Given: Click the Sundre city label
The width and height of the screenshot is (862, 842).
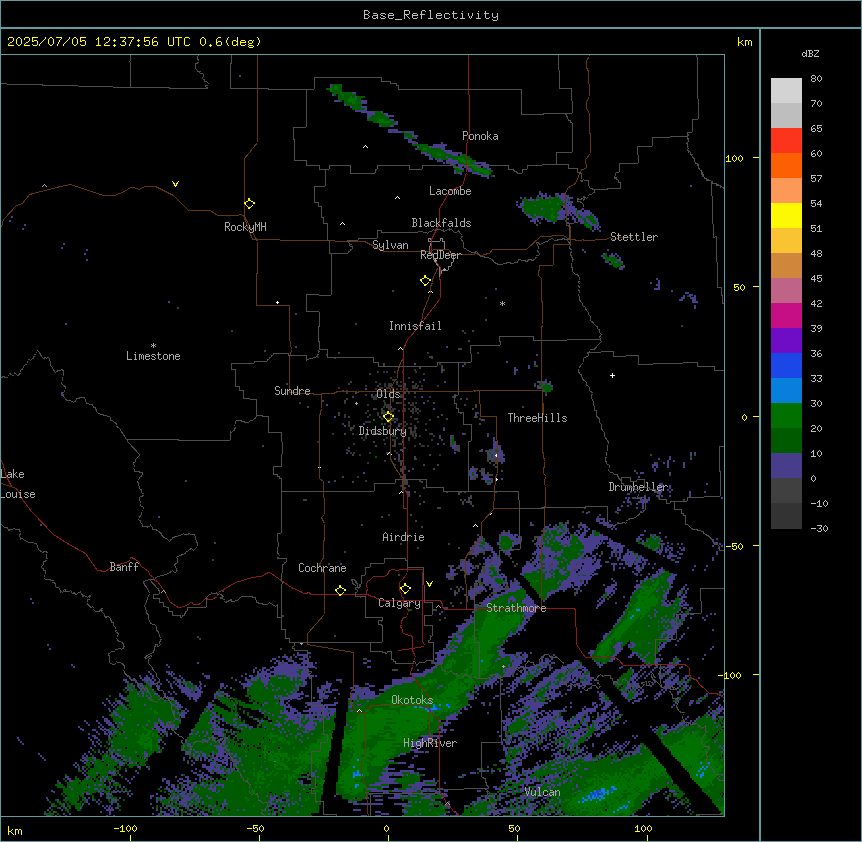Looking at the screenshot, I should (292, 391).
